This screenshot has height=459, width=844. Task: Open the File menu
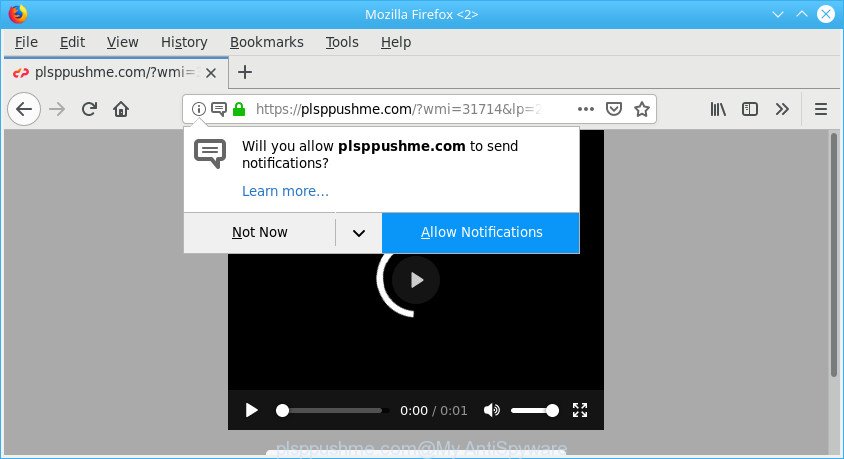pyautogui.click(x=26, y=42)
